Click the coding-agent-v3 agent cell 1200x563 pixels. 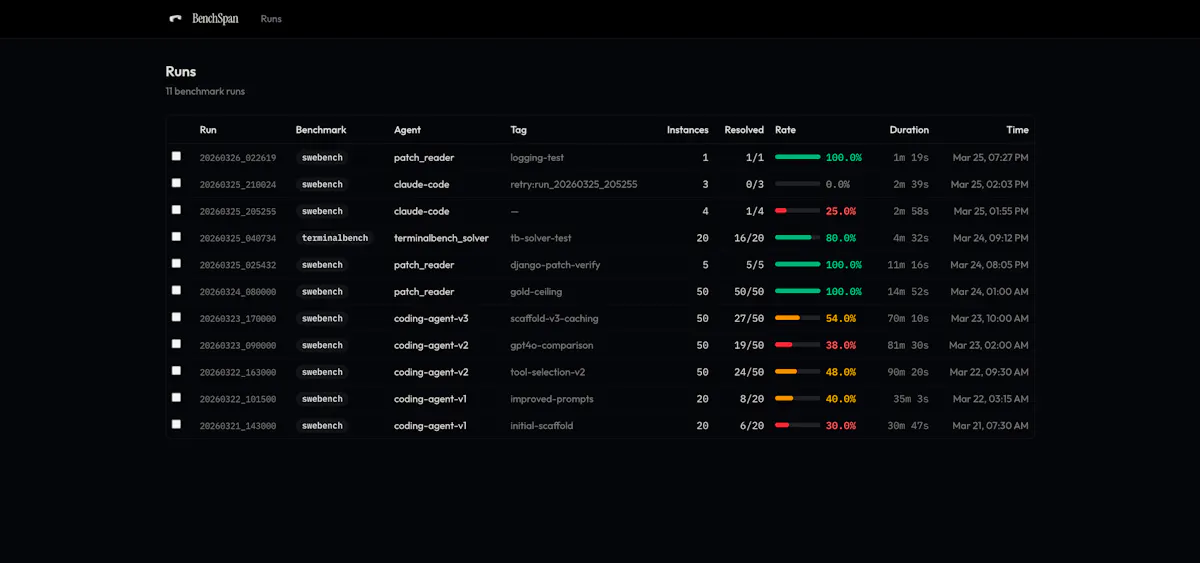coord(431,318)
